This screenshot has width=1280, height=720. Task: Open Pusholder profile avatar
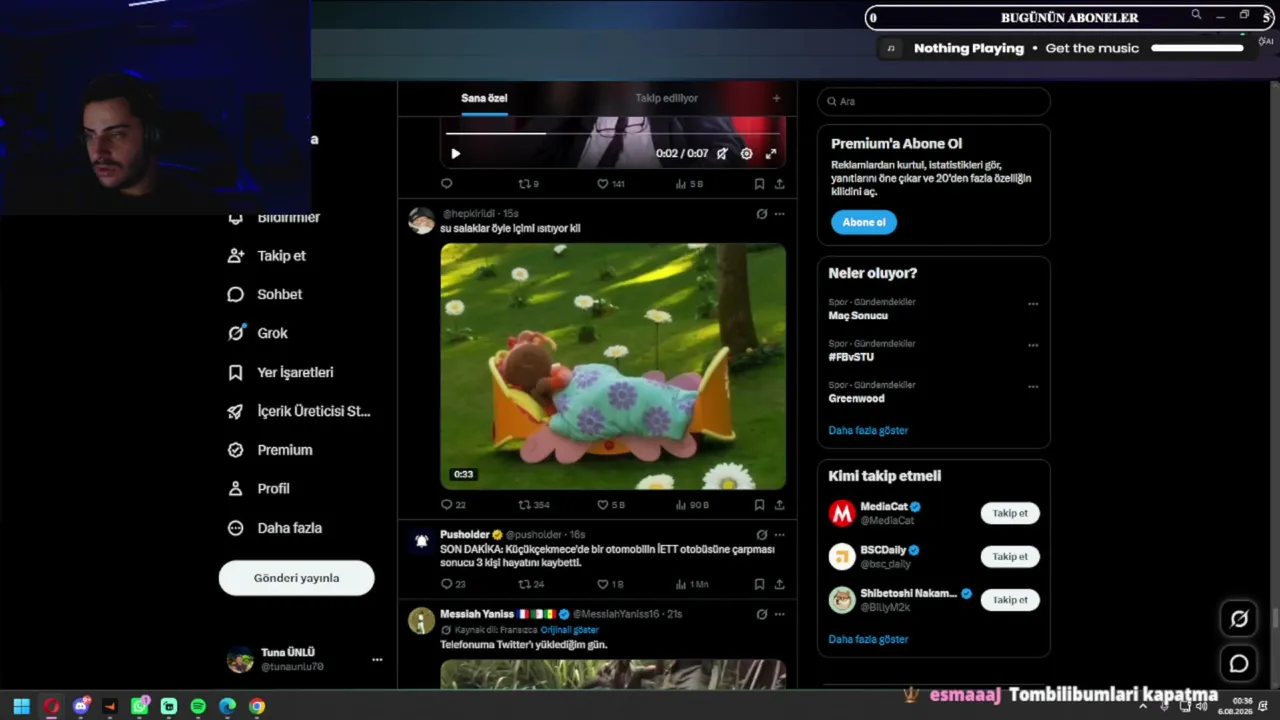click(x=422, y=541)
